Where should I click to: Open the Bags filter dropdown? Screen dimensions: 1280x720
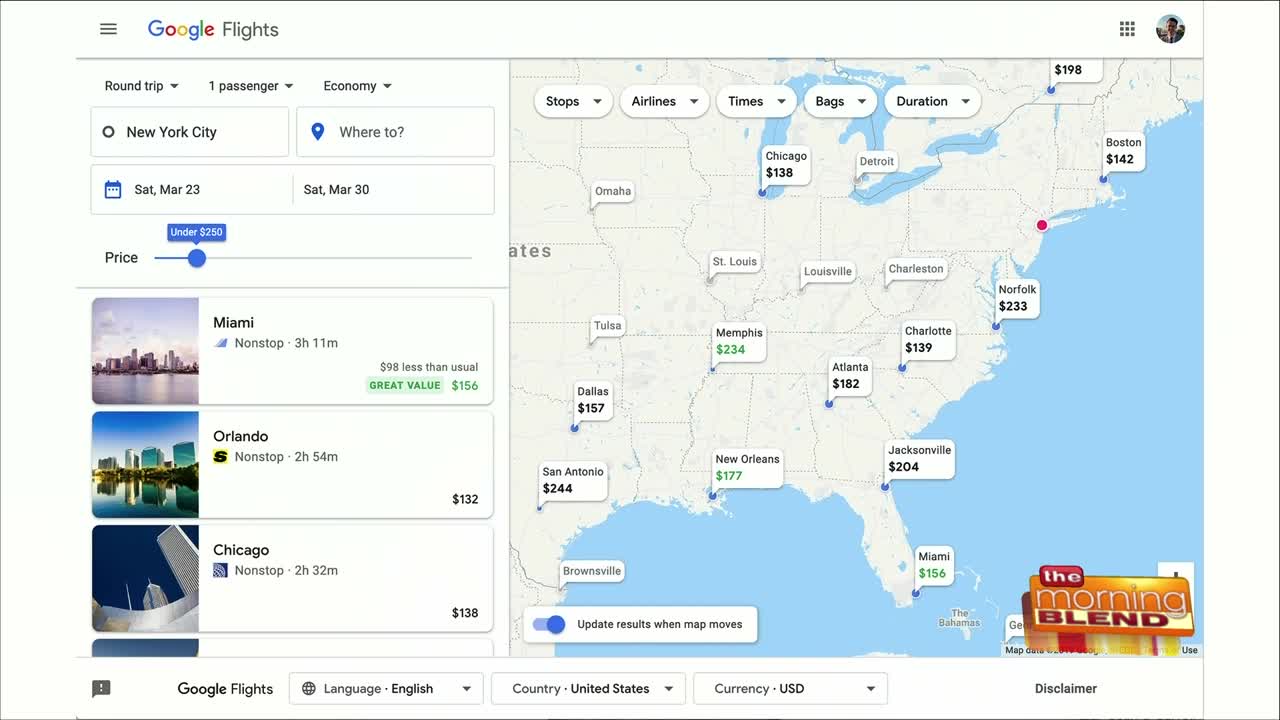[840, 101]
